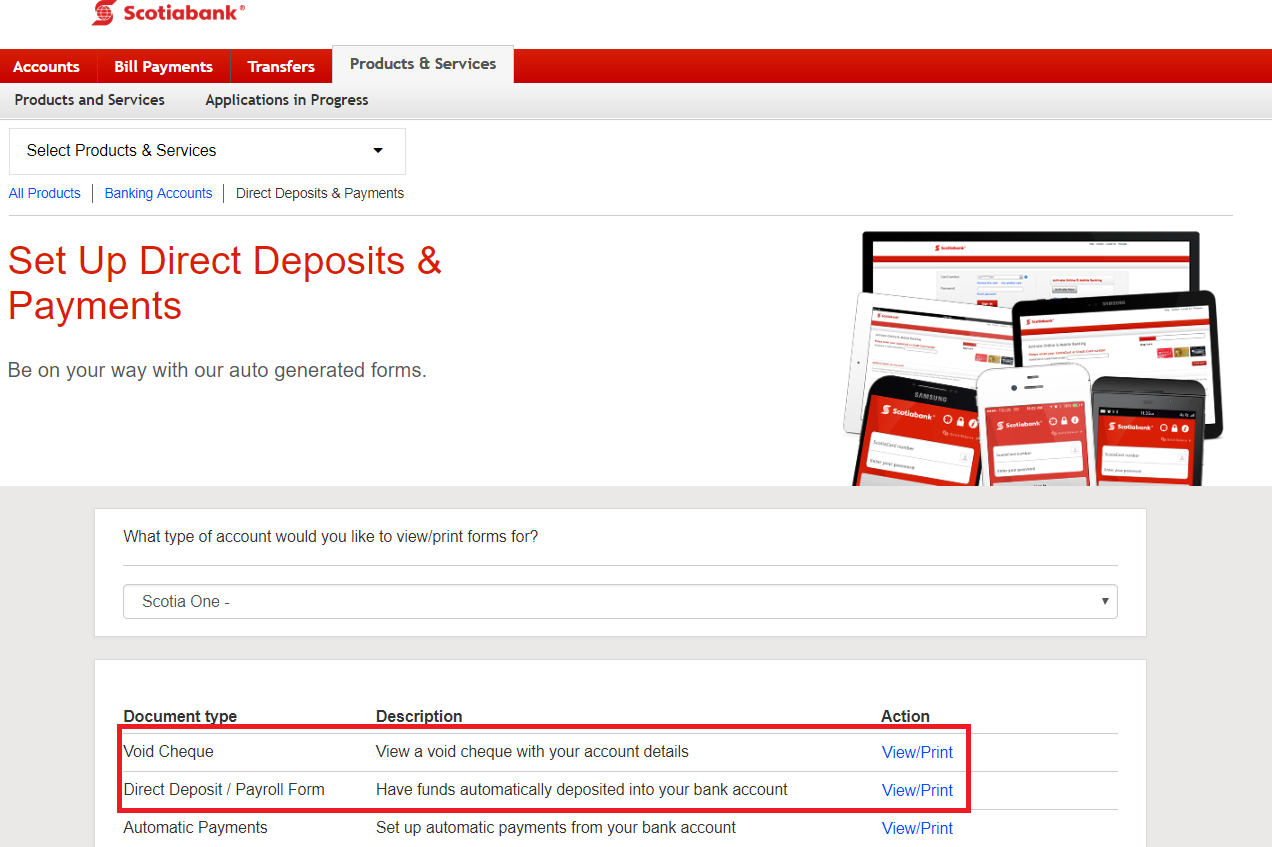Follow the All Products breadcrumb link
Image resolution: width=1272 pixels, height=847 pixels.
point(45,193)
